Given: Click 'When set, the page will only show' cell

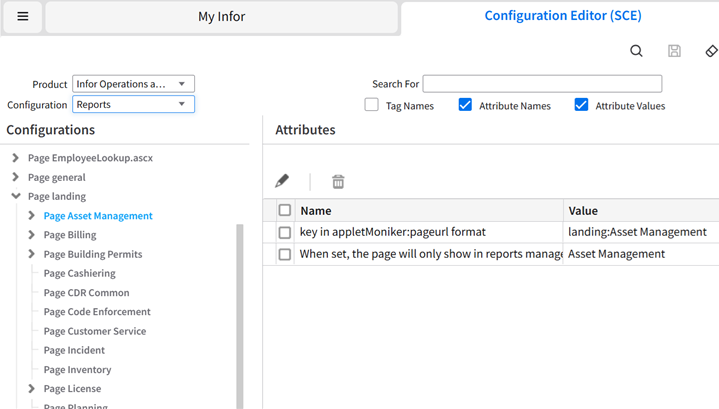Looking at the screenshot, I should (431, 254).
